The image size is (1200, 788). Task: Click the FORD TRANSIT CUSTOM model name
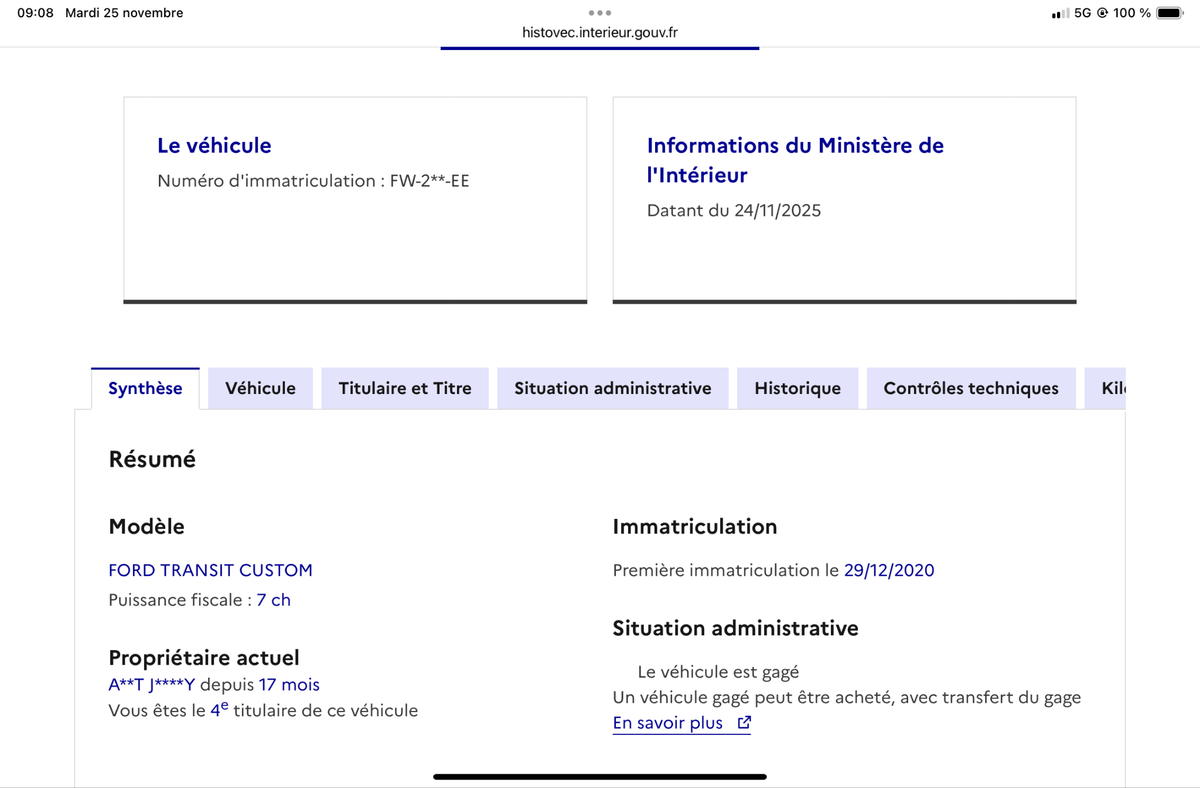211,570
